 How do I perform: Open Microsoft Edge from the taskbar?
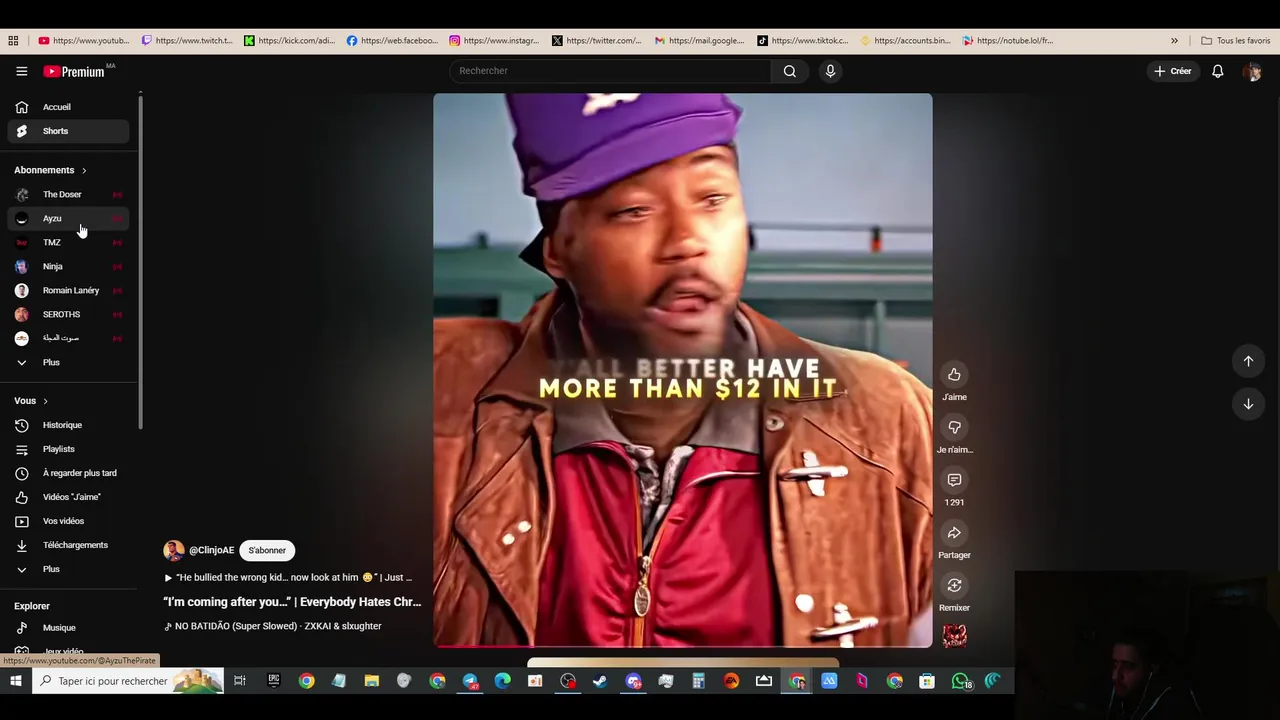point(503,681)
